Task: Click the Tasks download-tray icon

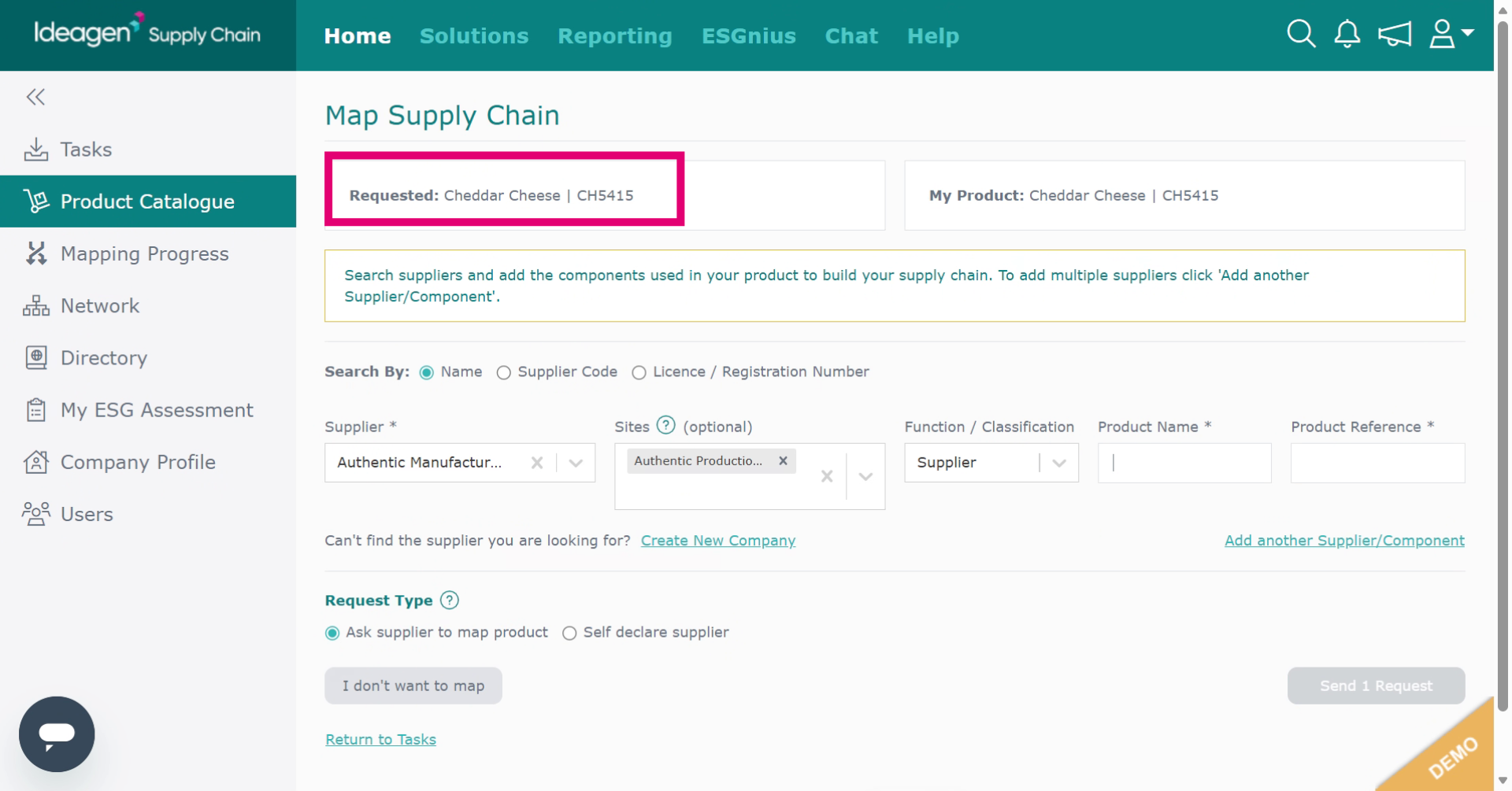Action: (x=36, y=150)
